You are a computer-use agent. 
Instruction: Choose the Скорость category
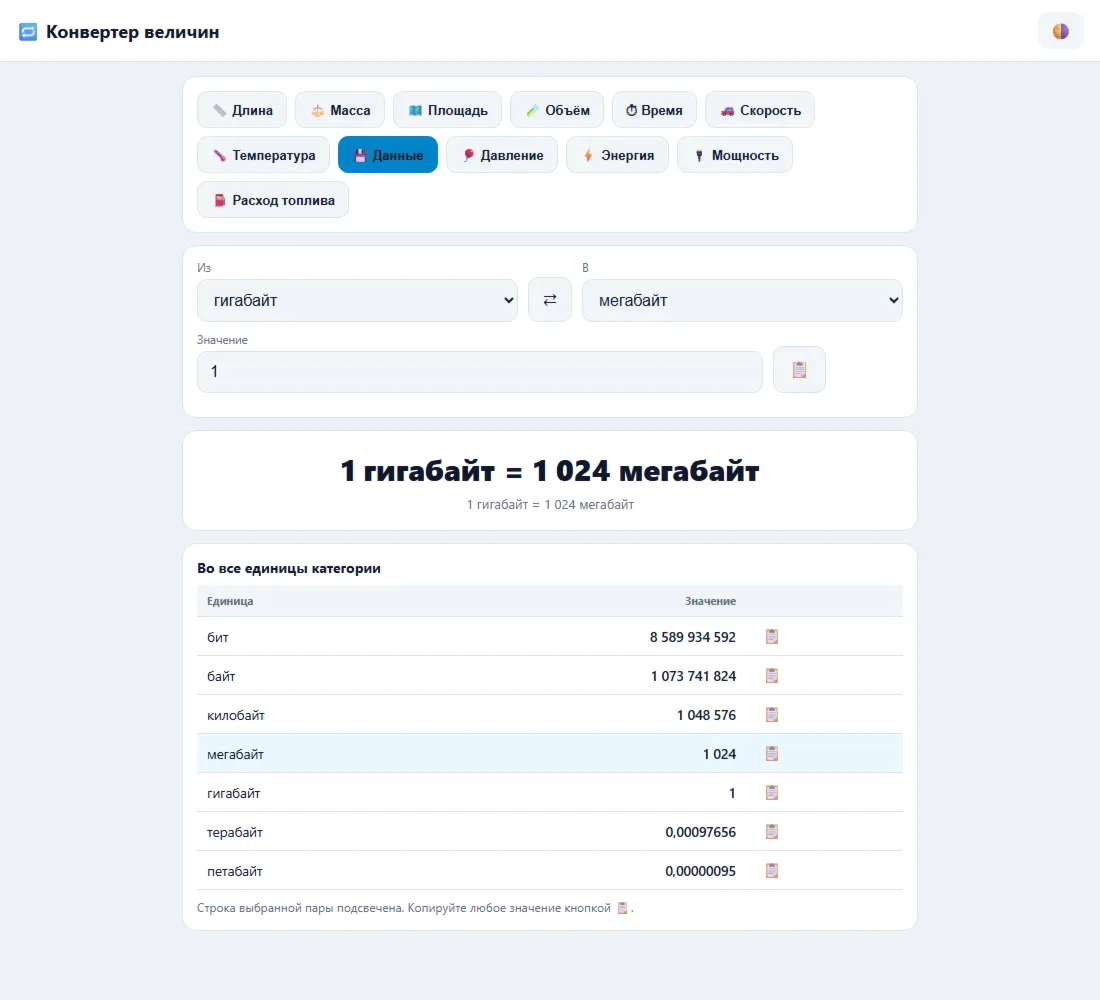(x=760, y=109)
